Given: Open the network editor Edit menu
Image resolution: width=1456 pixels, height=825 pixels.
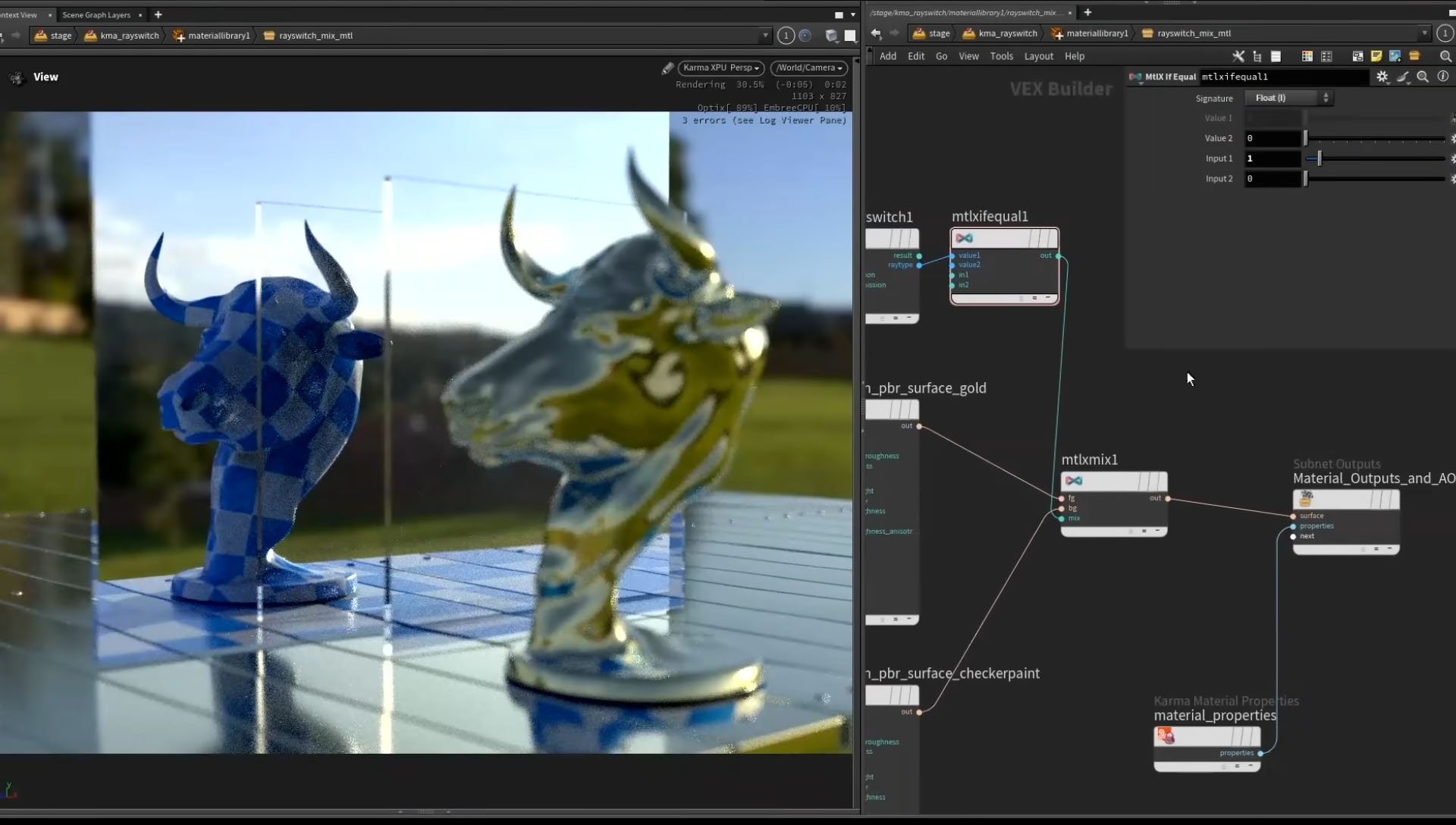Looking at the screenshot, I should [916, 56].
